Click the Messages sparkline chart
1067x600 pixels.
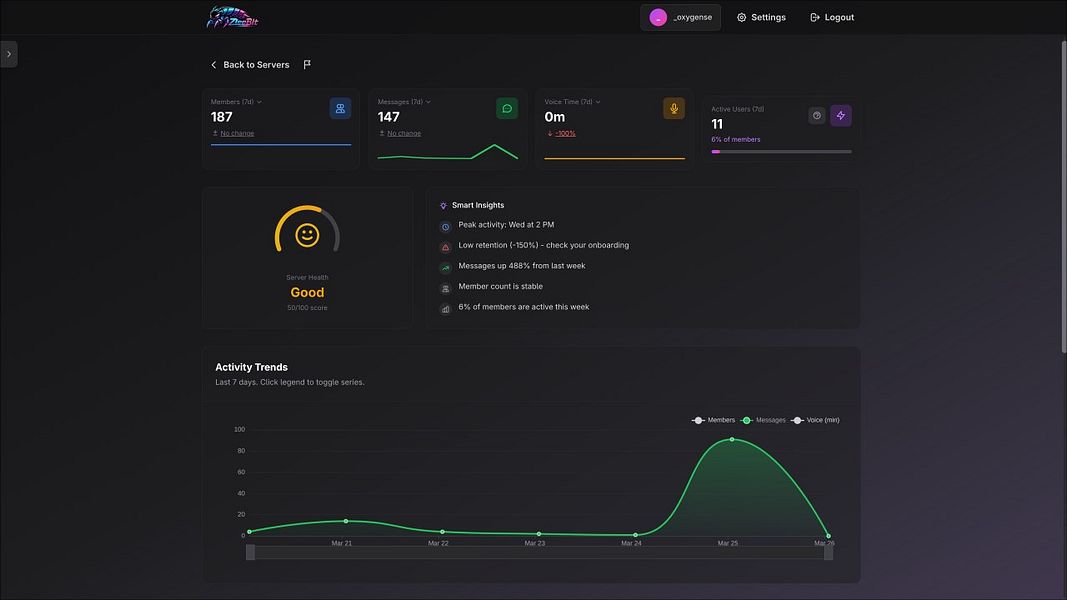[x=448, y=152]
